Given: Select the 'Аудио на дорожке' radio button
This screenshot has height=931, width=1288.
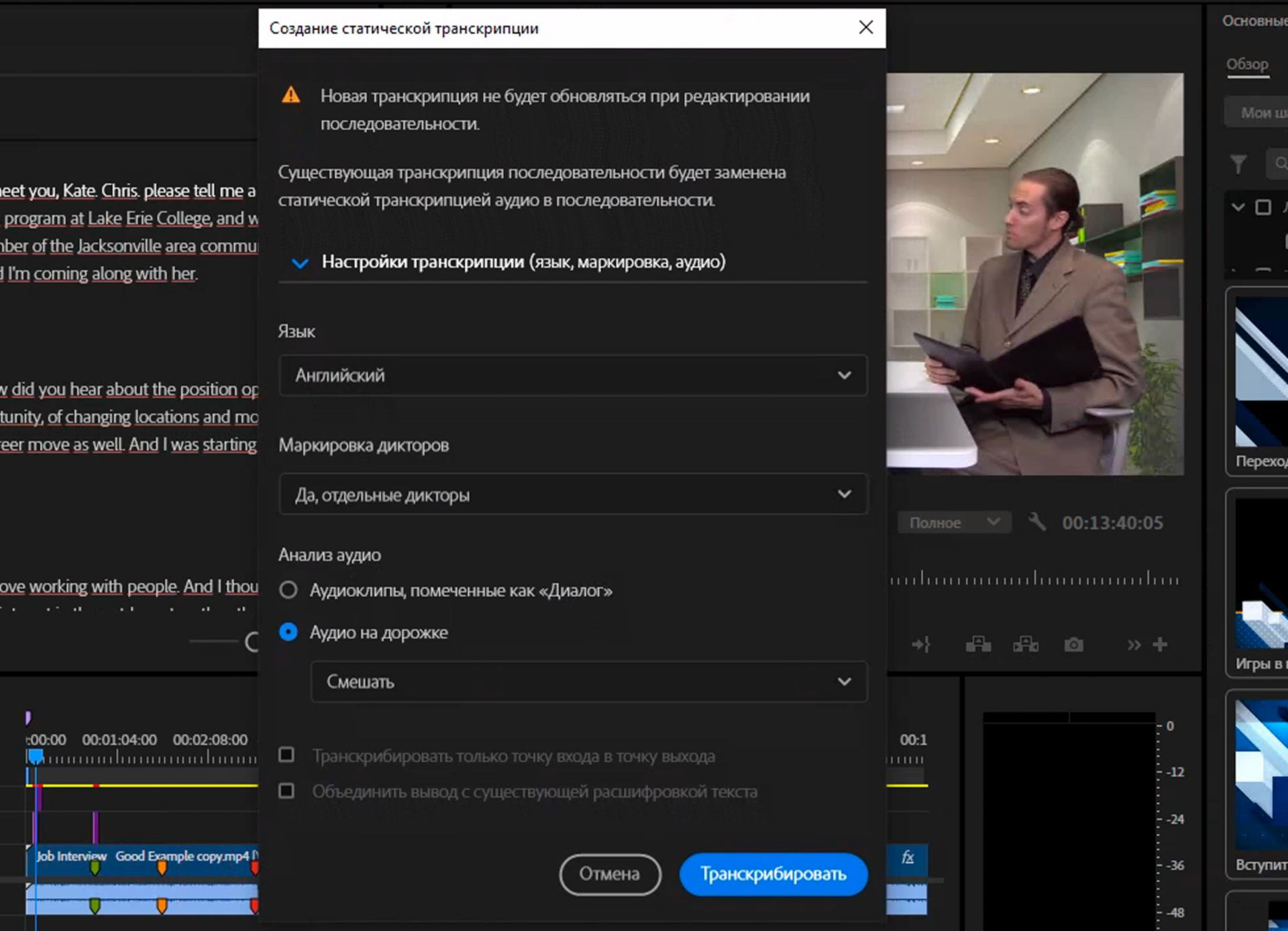Looking at the screenshot, I should coord(288,631).
